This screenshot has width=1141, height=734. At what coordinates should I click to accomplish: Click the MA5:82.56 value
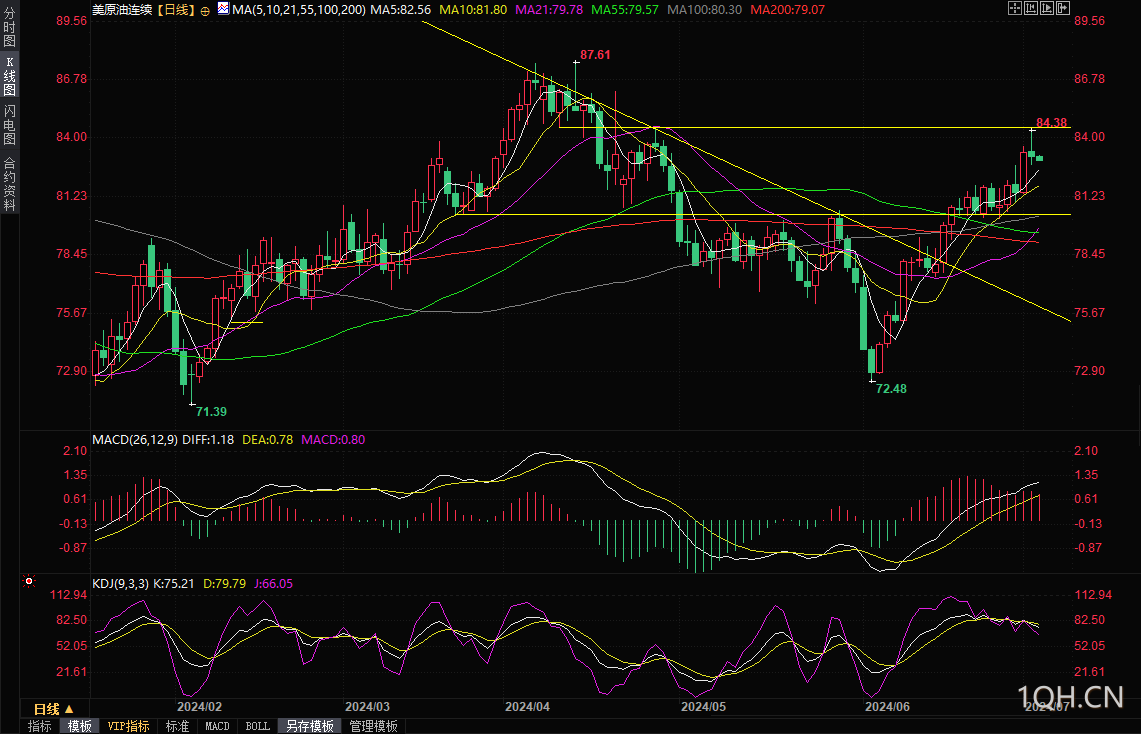click(400, 9)
